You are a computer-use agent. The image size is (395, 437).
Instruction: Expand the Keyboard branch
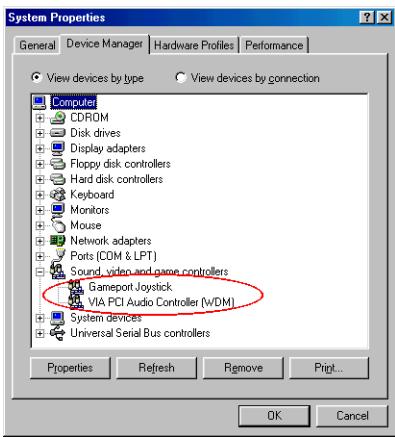coord(40,195)
